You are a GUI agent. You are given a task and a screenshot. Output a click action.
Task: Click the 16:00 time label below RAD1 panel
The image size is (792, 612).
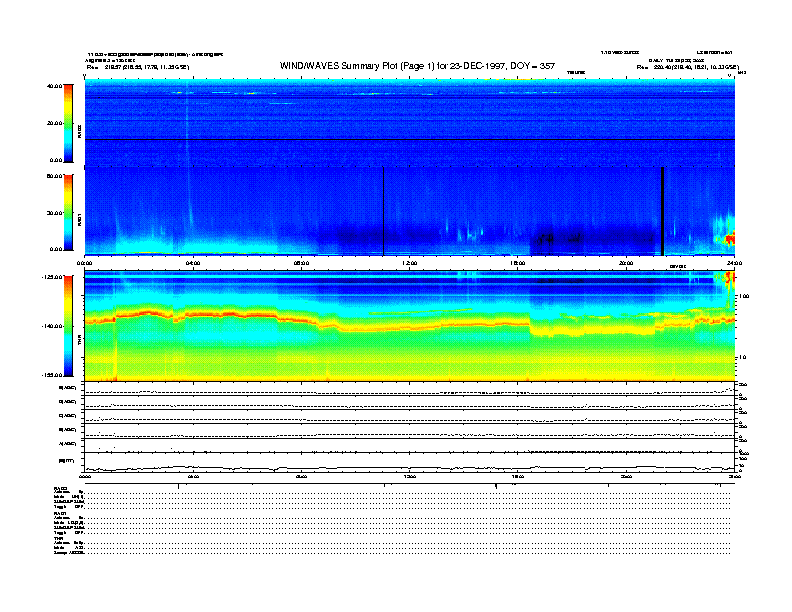tap(517, 263)
